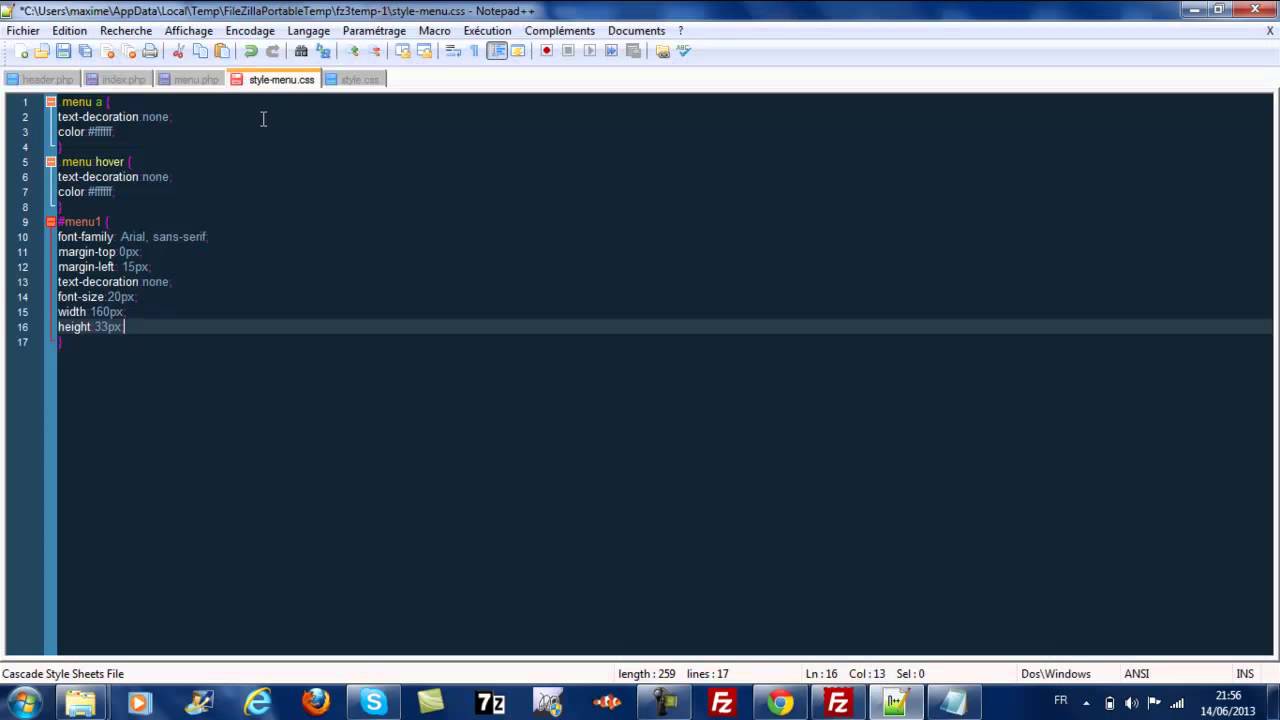This screenshot has width=1280, height=720.
Task: Collapse the .menu a block on line 1
Action: 50,102
